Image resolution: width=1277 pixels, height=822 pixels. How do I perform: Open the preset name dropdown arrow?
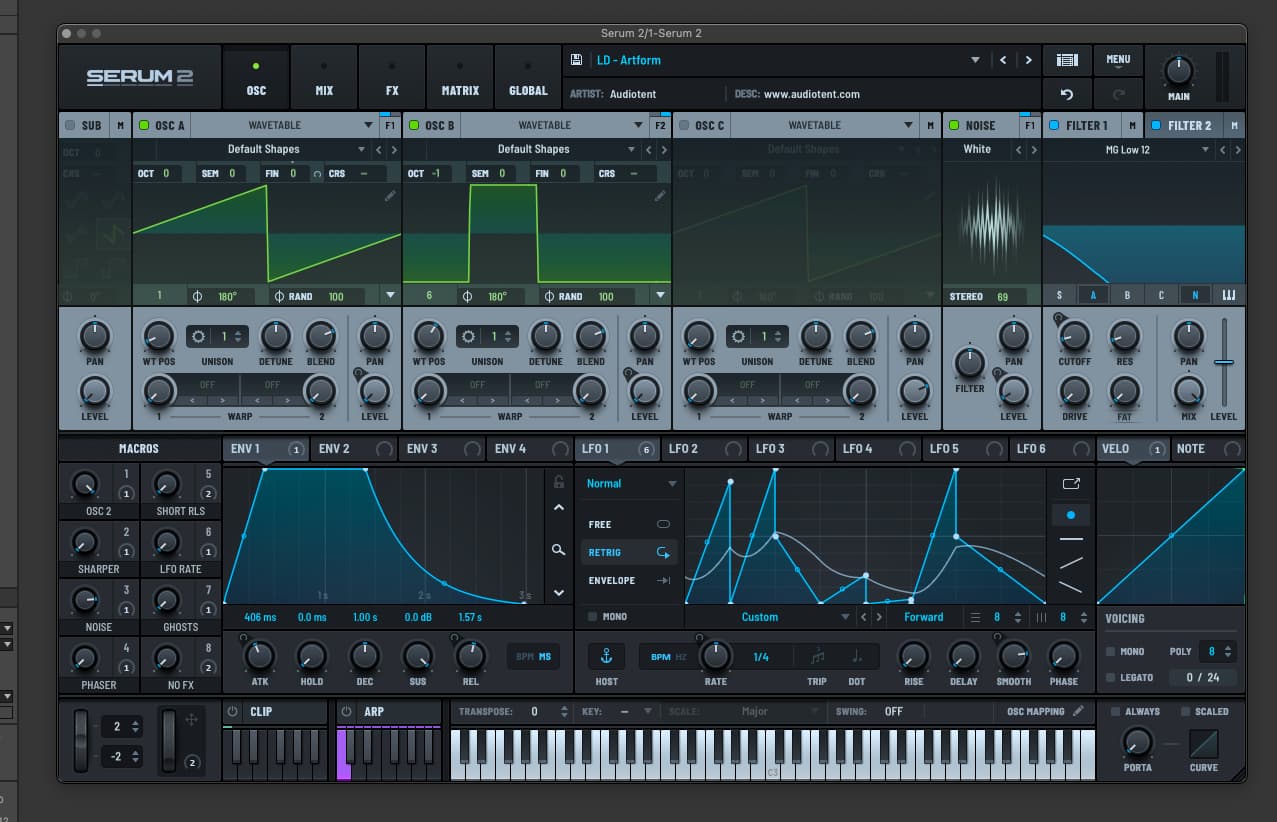pos(975,60)
